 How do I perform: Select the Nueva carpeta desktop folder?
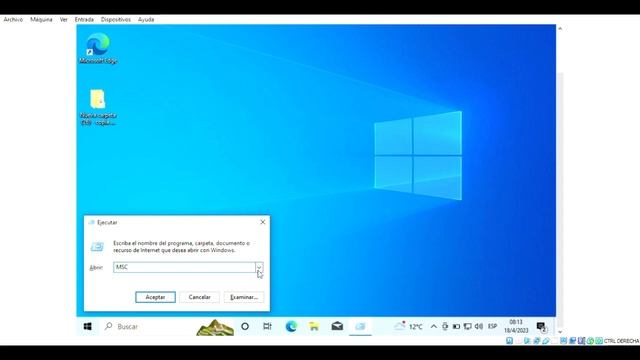[x=98, y=107]
